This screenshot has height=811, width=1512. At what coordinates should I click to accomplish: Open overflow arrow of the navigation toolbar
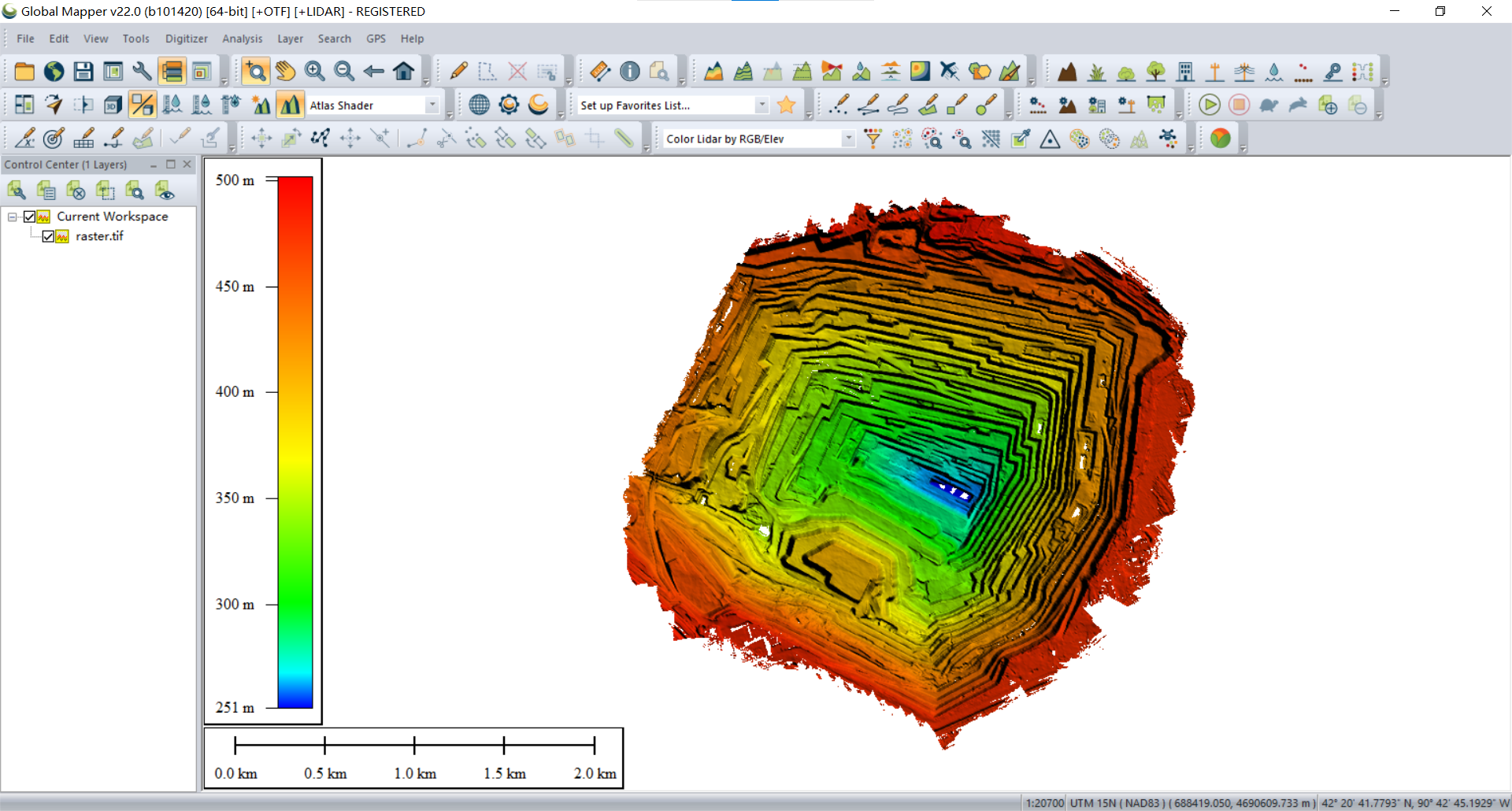click(426, 81)
